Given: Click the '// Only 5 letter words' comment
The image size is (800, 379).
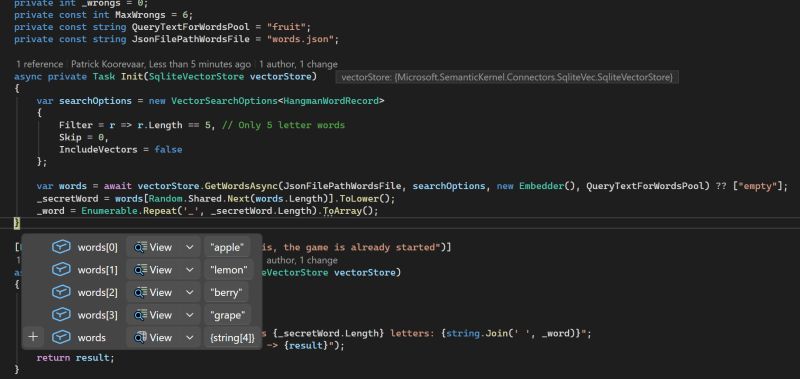Looking at the screenshot, I should tap(283, 125).
